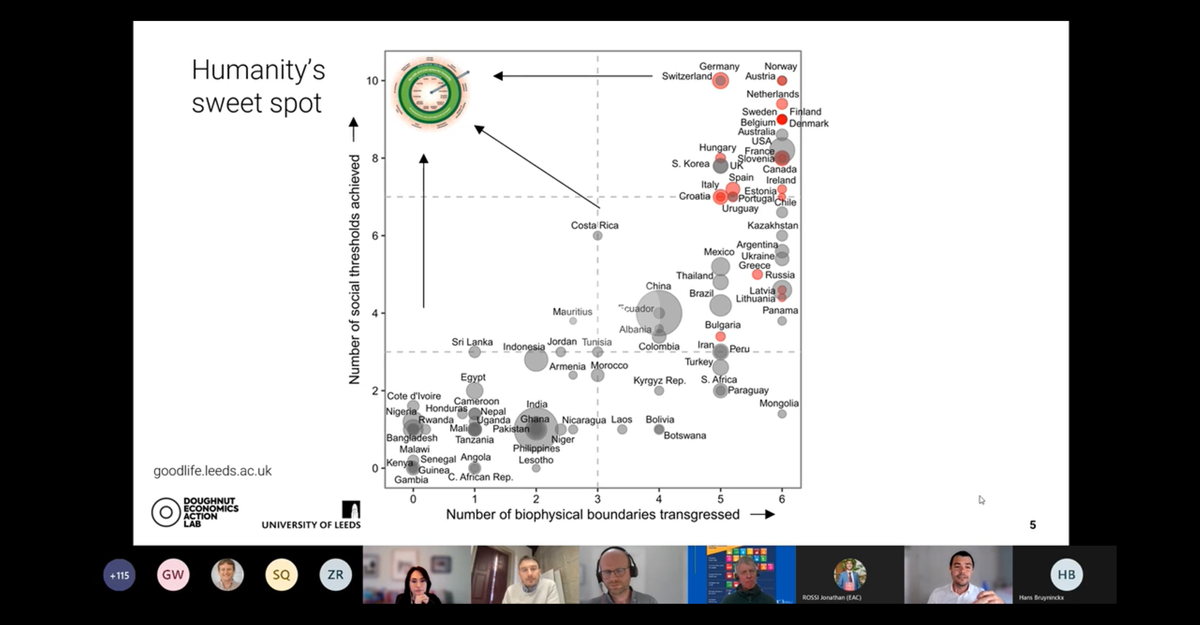Screen dimensions: 1200x625
Task: Select the video tile of man in white shirt
Action: coord(958,575)
